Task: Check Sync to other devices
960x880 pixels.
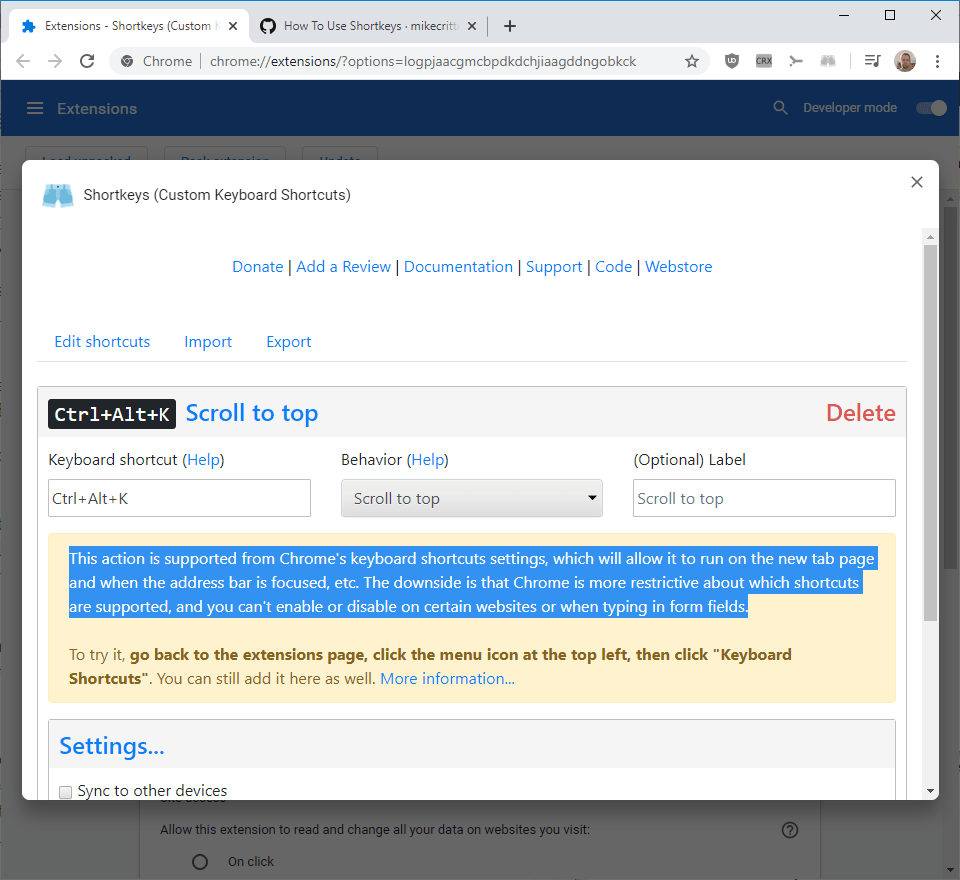Action: coord(66,792)
